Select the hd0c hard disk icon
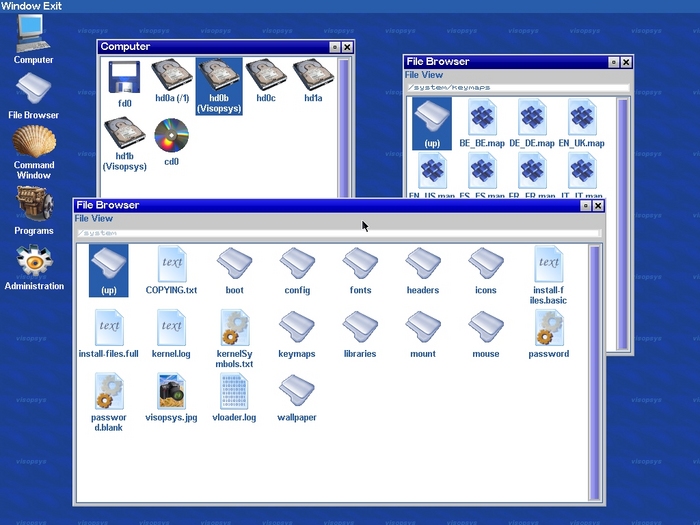Viewport: 700px width, 525px height. point(266,78)
